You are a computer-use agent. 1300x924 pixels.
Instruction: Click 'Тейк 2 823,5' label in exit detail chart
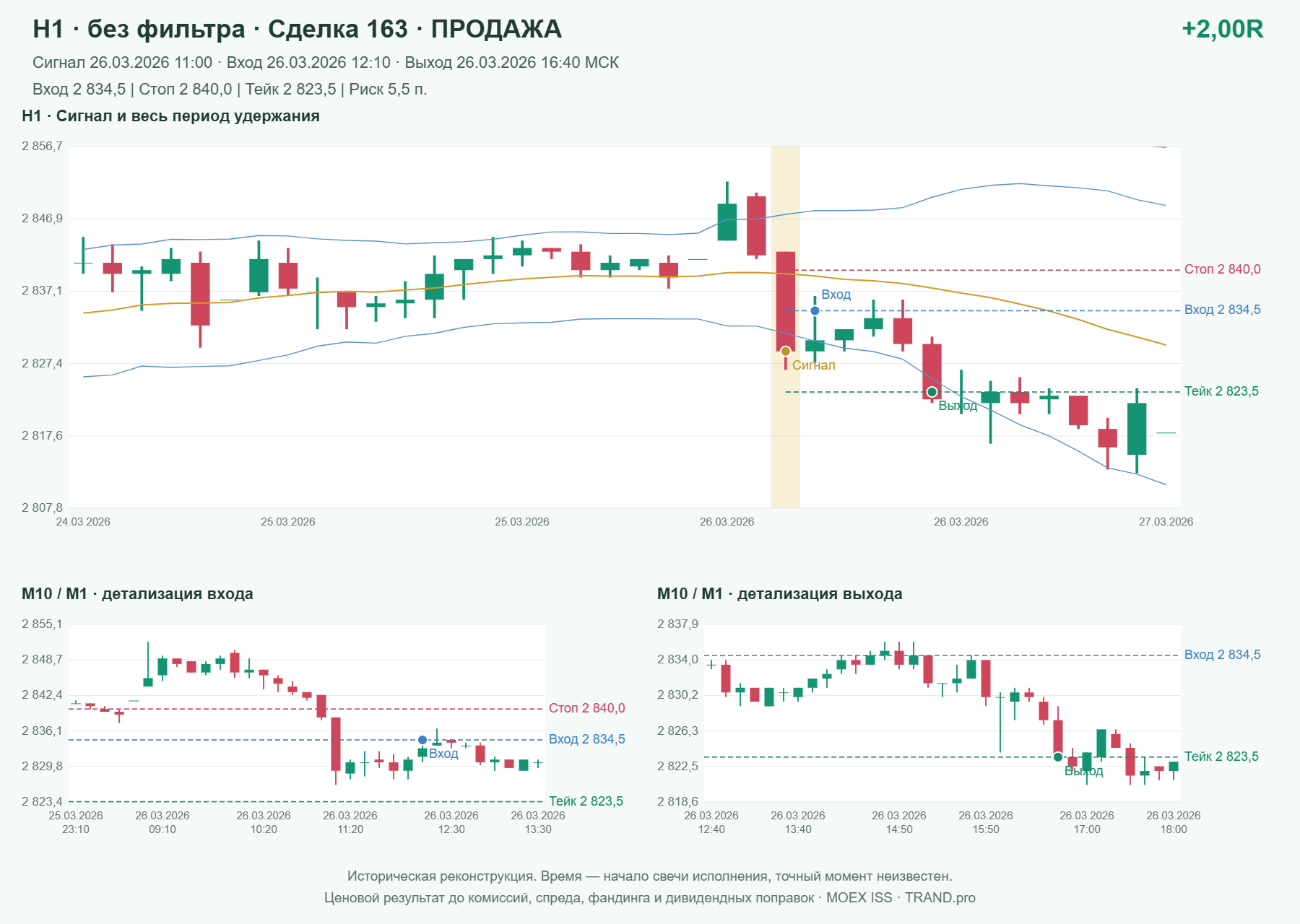pos(1221,757)
